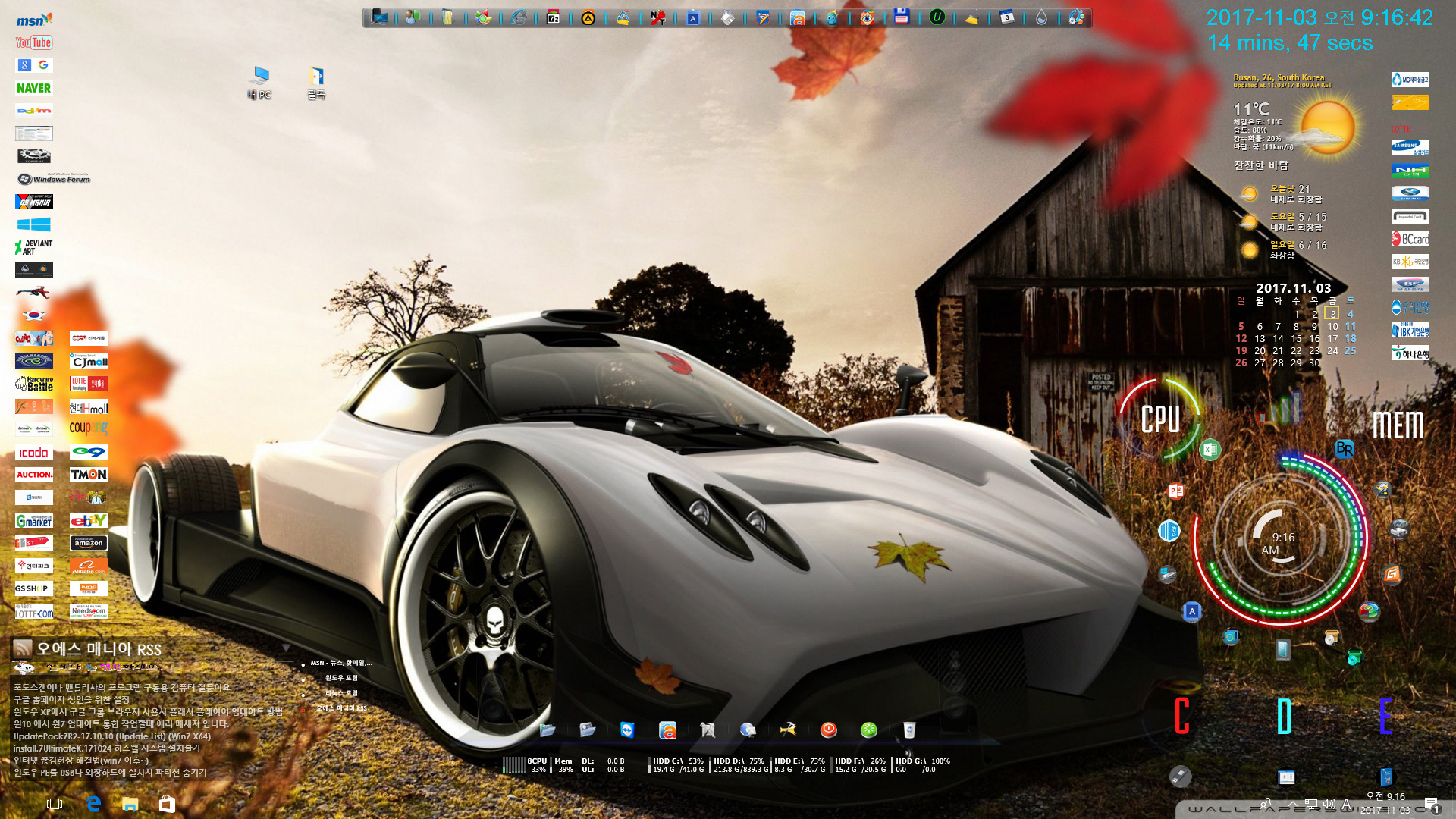Click the CPU meter gauge
The height and width of the screenshot is (819, 1456).
point(1160,419)
